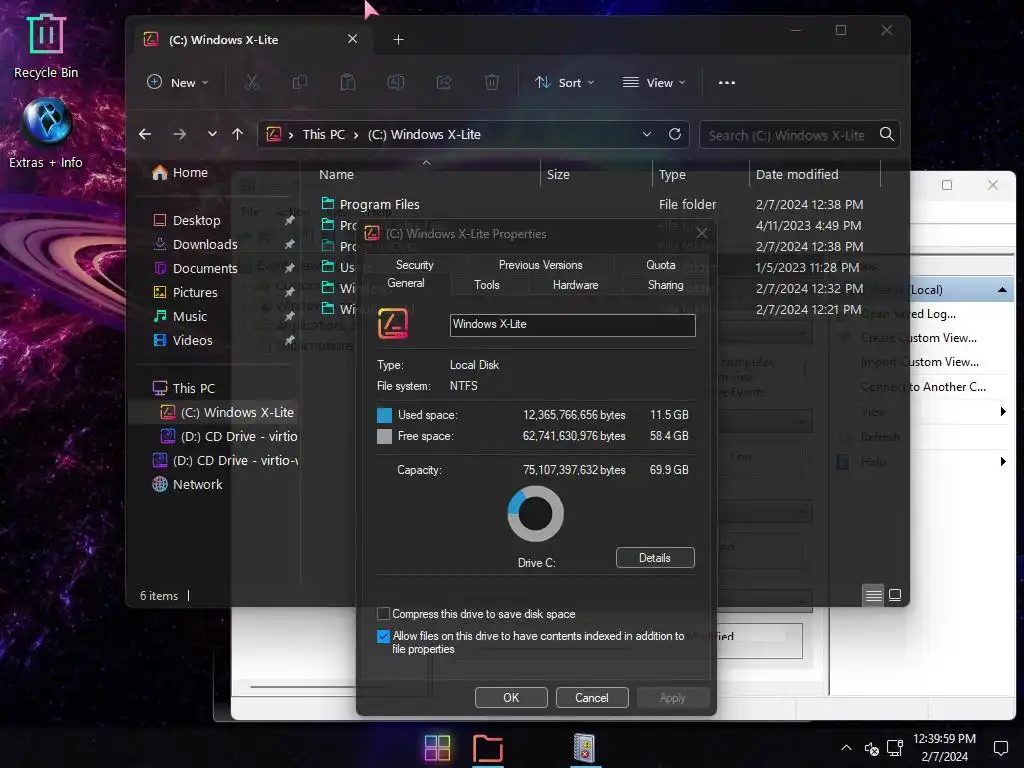Click the Details button
This screenshot has width=1024, height=768.
[x=655, y=558]
